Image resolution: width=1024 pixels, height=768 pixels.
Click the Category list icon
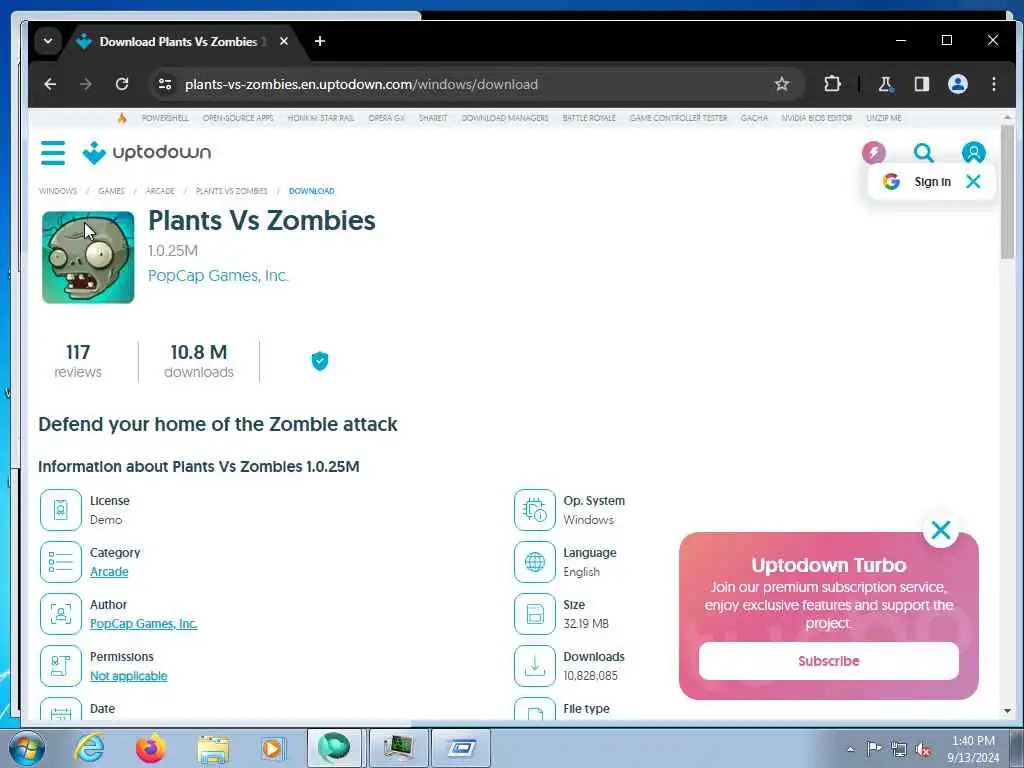61,562
